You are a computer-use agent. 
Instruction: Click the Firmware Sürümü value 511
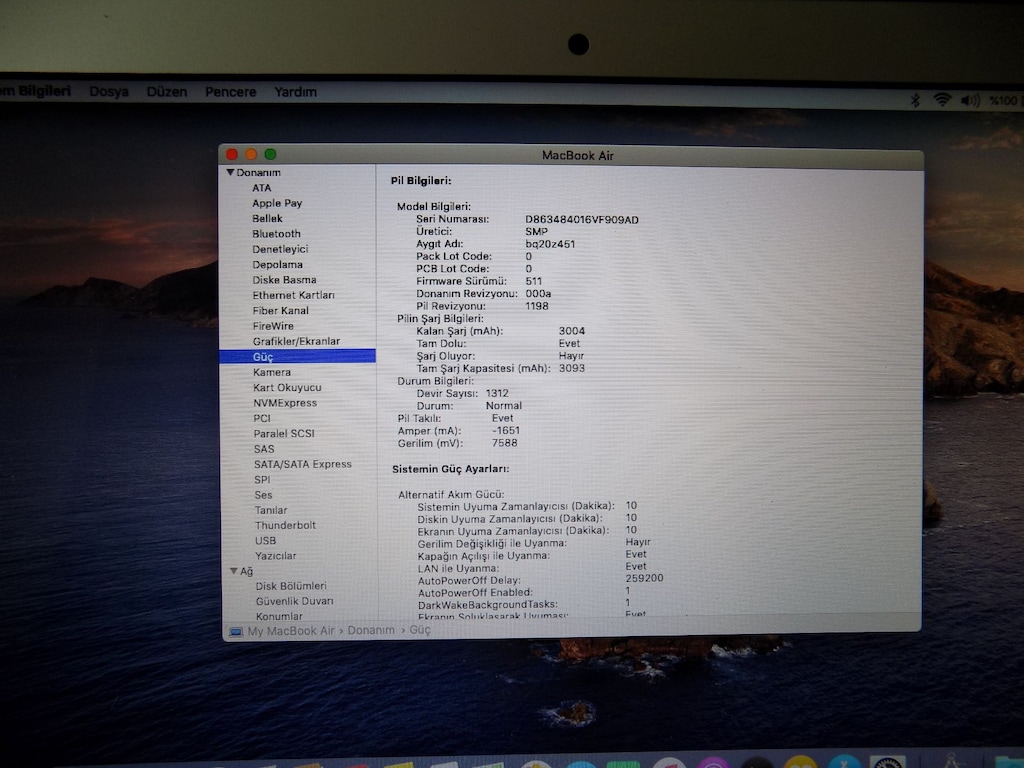pyautogui.click(x=534, y=281)
